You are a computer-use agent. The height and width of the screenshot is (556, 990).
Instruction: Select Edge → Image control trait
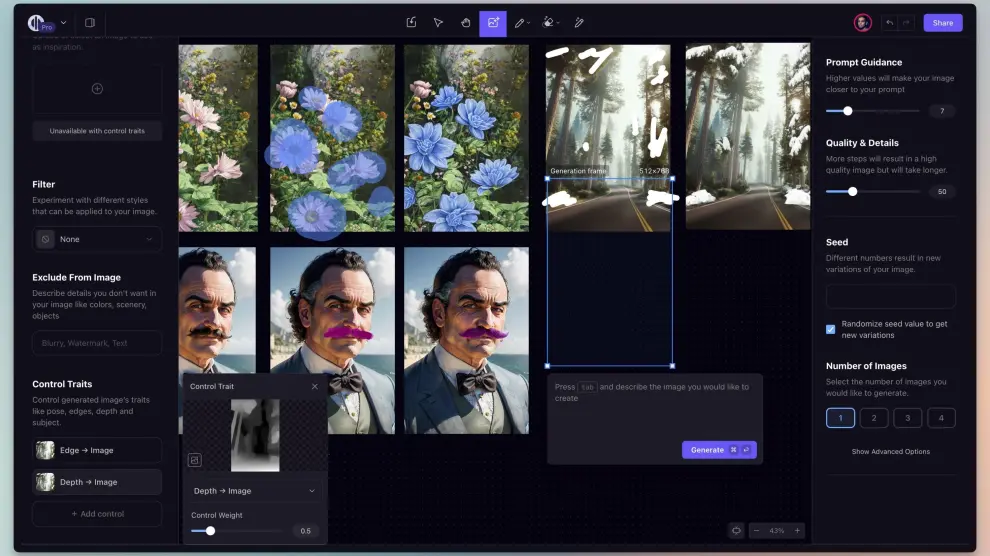[x=97, y=450]
